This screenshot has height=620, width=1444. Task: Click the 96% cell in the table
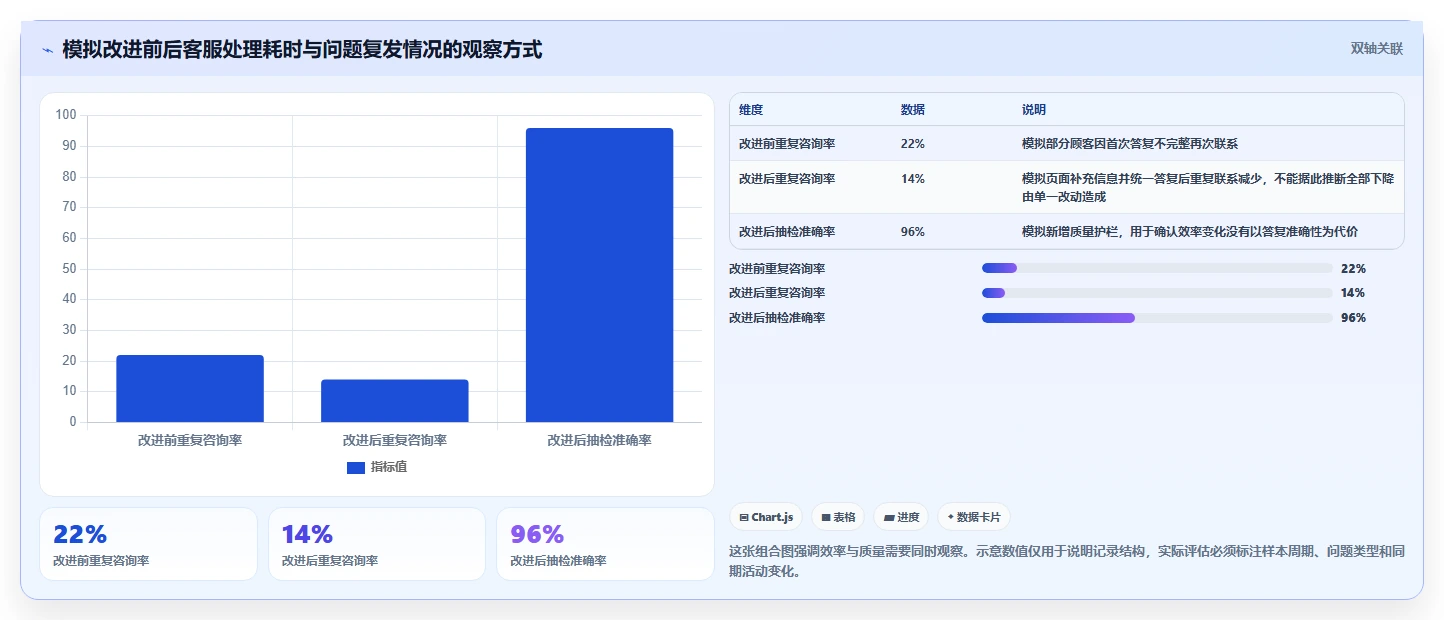click(913, 231)
